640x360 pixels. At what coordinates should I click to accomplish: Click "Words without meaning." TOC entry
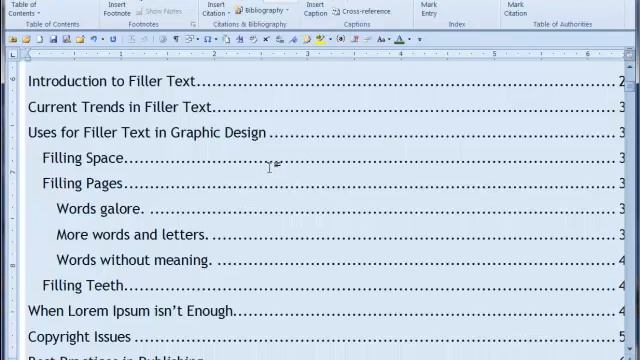point(340,260)
